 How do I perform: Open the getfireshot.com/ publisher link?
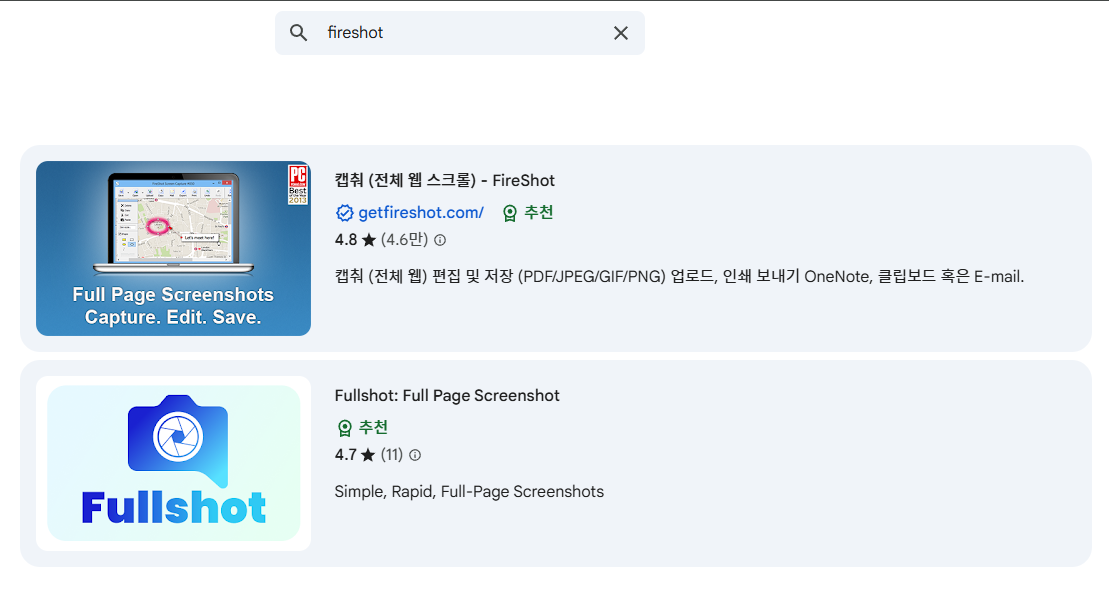(421, 212)
